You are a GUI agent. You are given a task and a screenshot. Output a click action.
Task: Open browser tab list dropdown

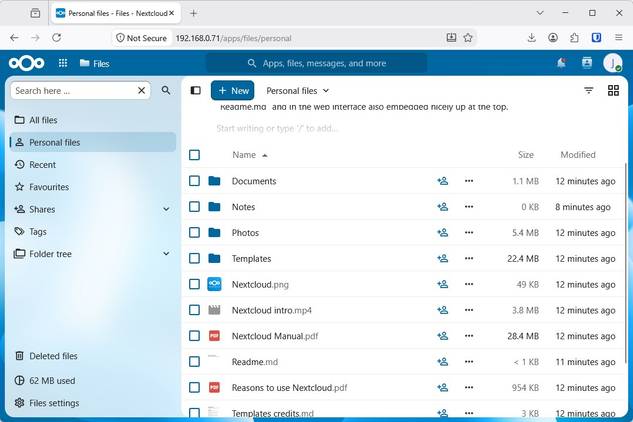[x=540, y=13]
